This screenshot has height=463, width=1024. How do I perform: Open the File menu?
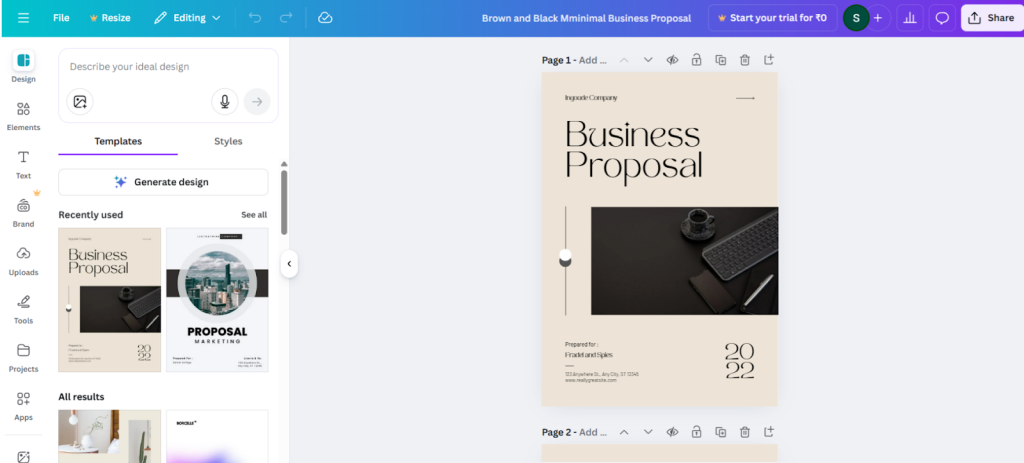pyautogui.click(x=61, y=18)
